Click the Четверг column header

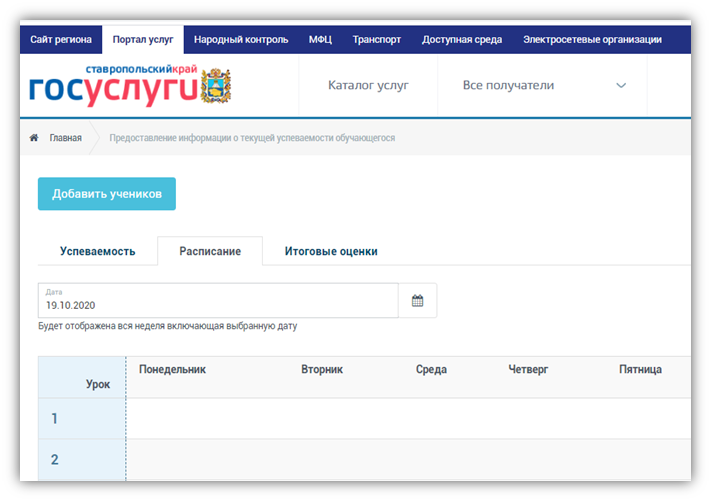pyautogui.click(x=528, y=370)
